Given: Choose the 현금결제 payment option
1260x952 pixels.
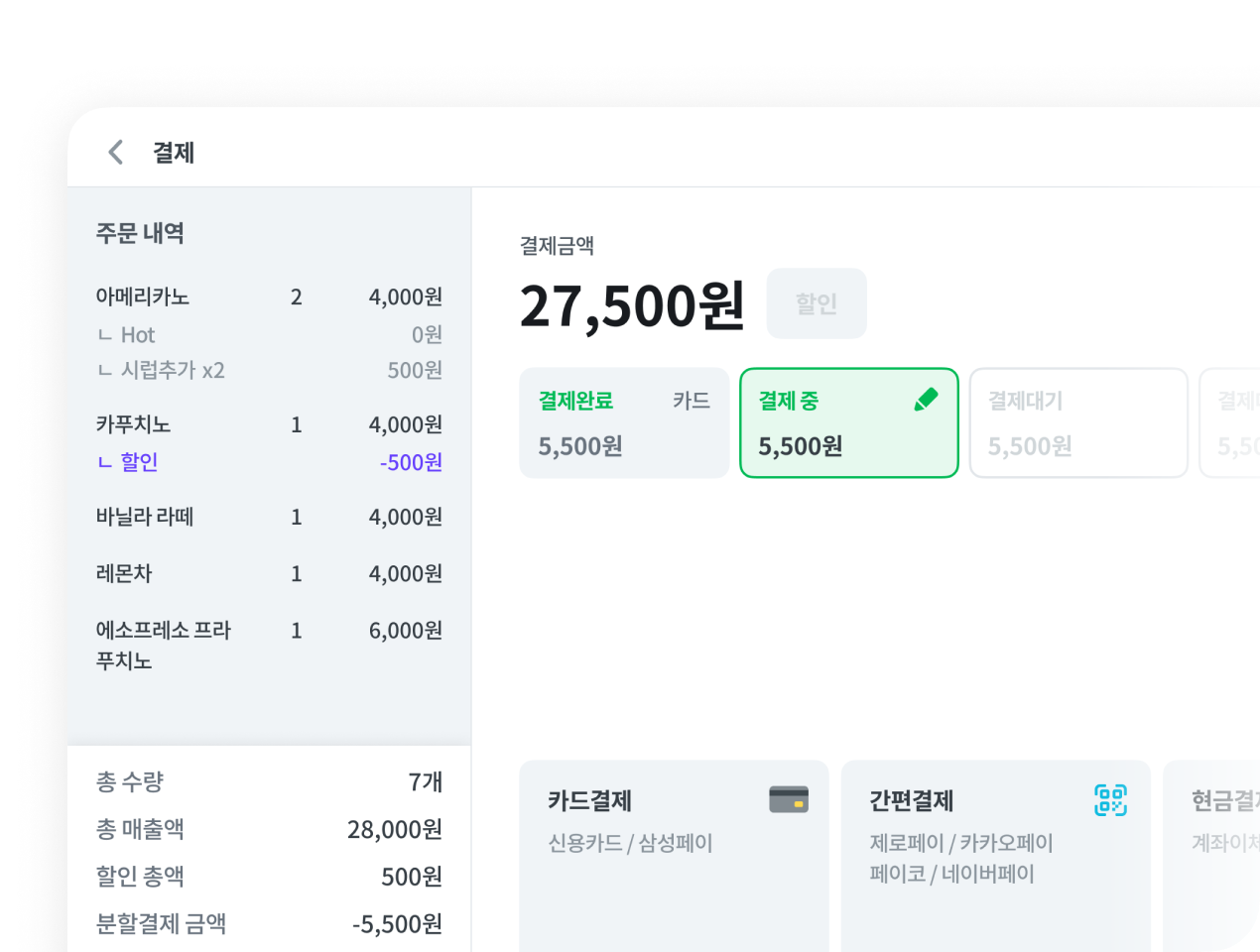Looking at the screenshot, I should 1211,857.
